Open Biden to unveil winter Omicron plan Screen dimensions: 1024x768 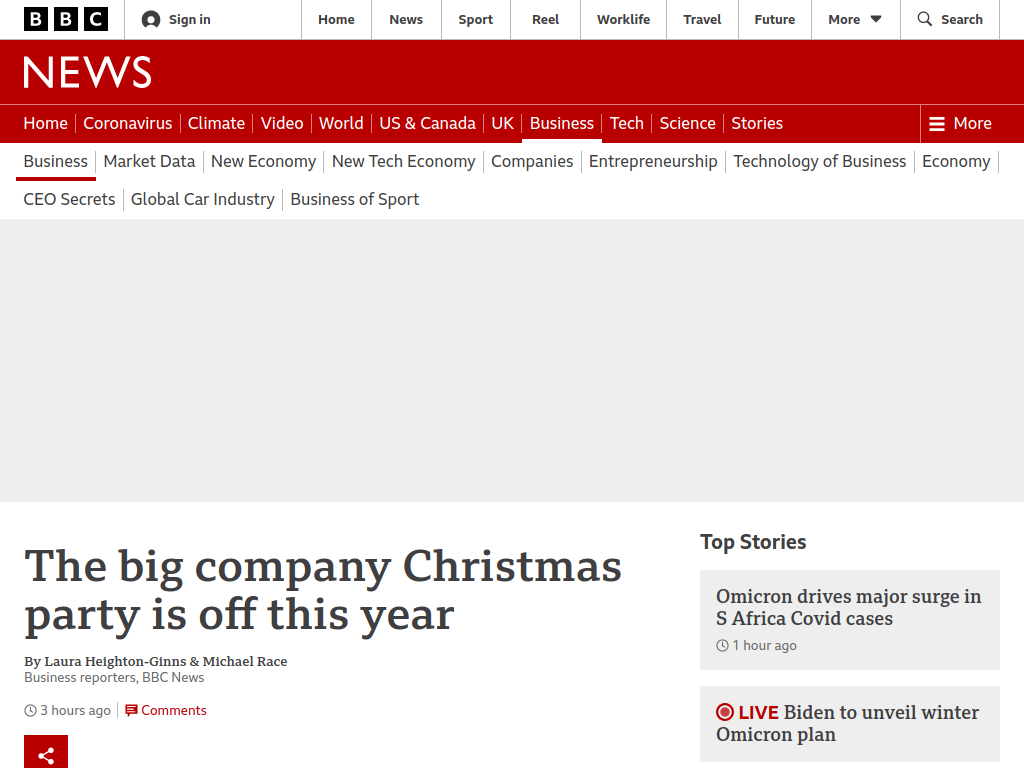coord(848,723)
